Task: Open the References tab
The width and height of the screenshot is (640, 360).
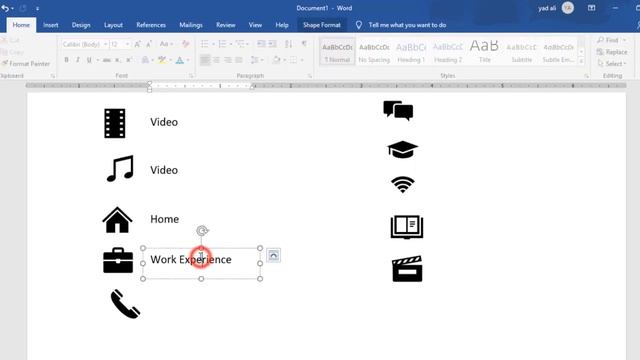Action: [x=151, y=25]
